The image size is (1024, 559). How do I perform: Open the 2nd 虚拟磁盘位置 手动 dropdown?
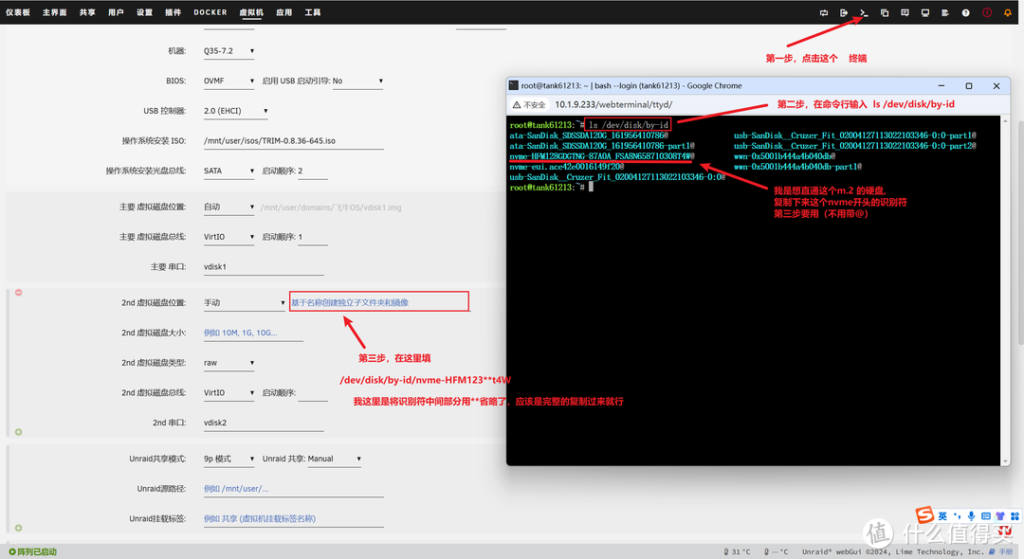pos(244,303)
